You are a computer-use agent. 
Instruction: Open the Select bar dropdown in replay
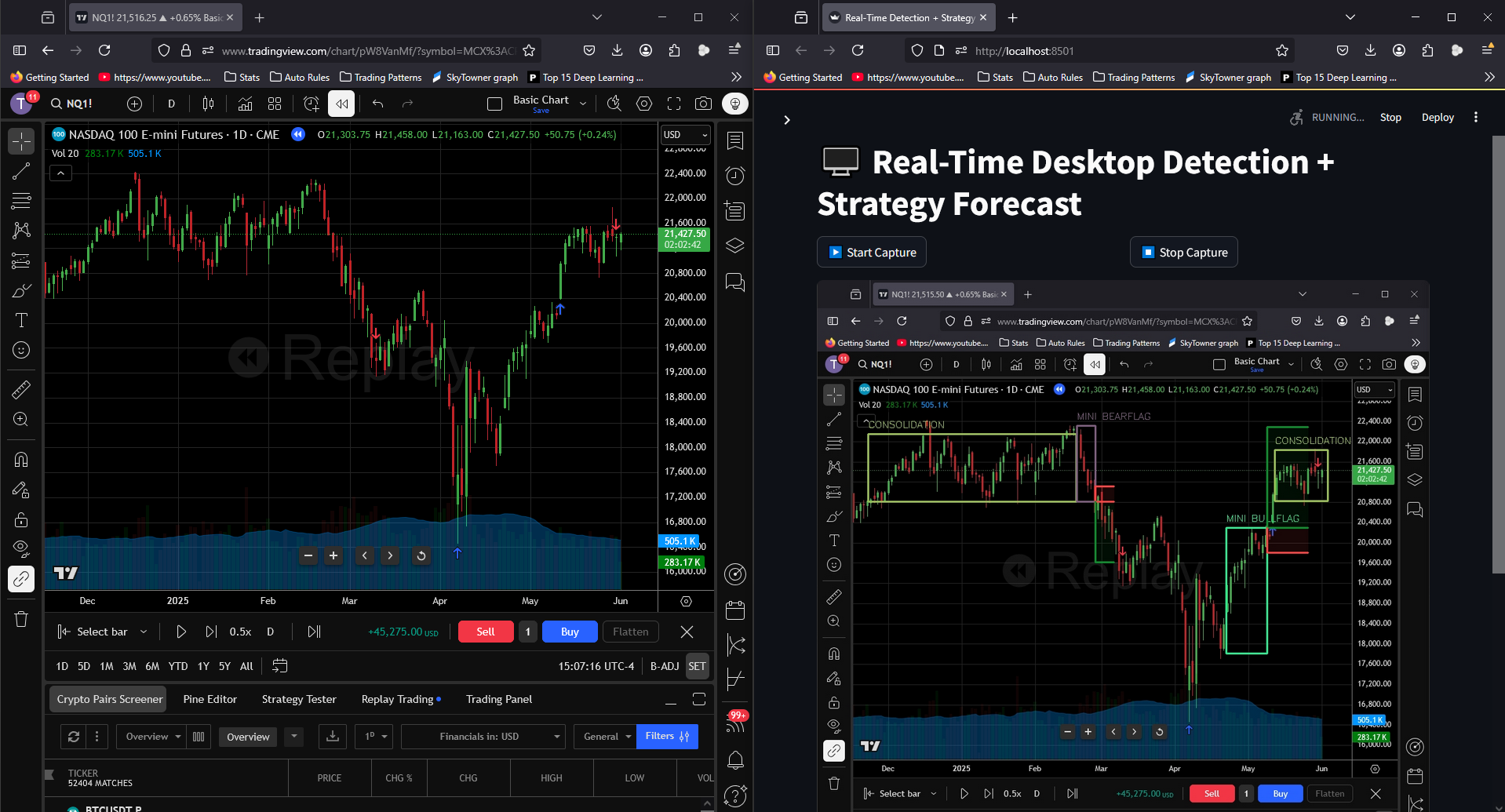[103, 632]
